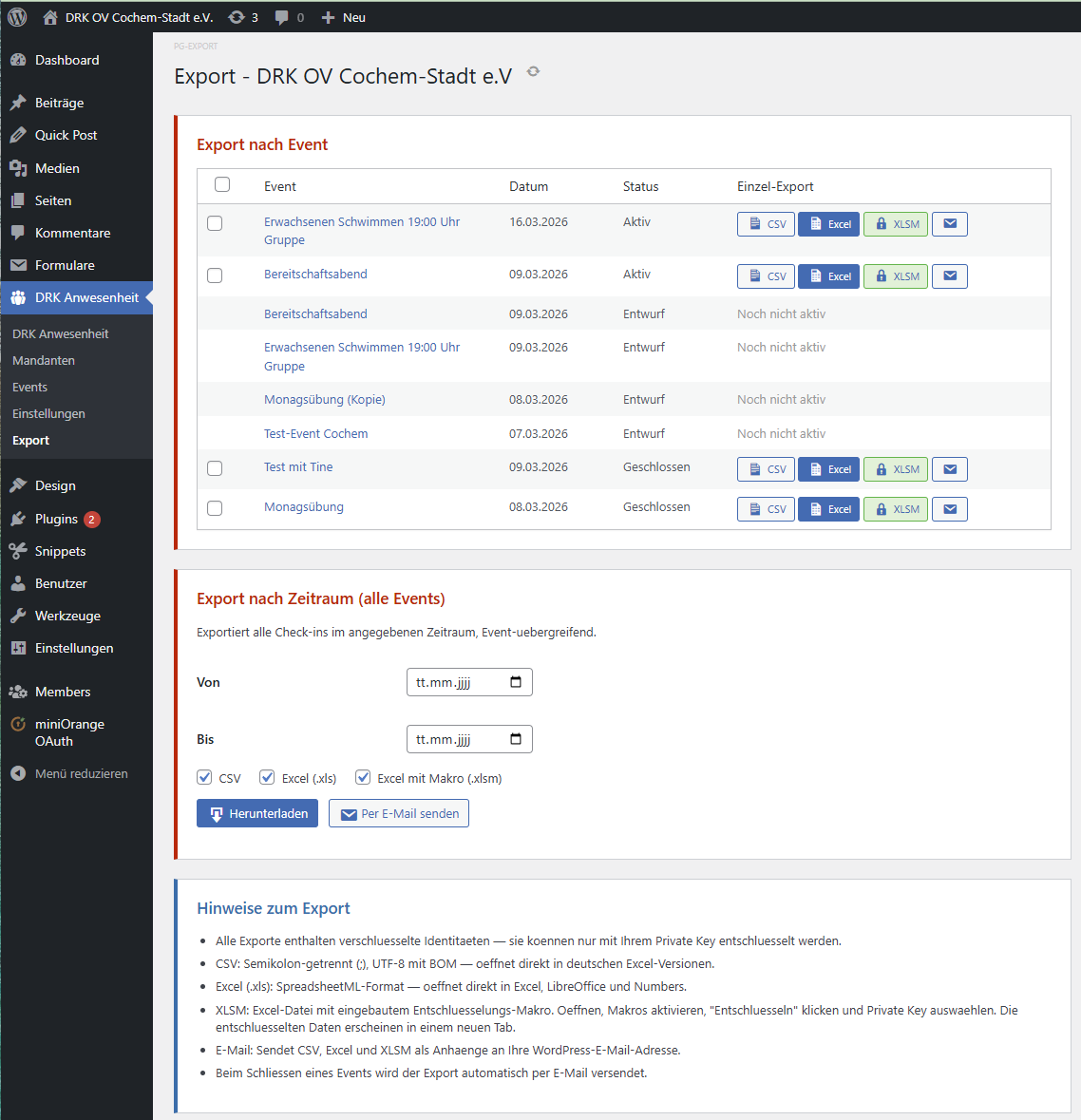Export active Bereitschaftsabend as Excel
The height and width of the screenshot is (1120, 1081).
pos(828,276)
